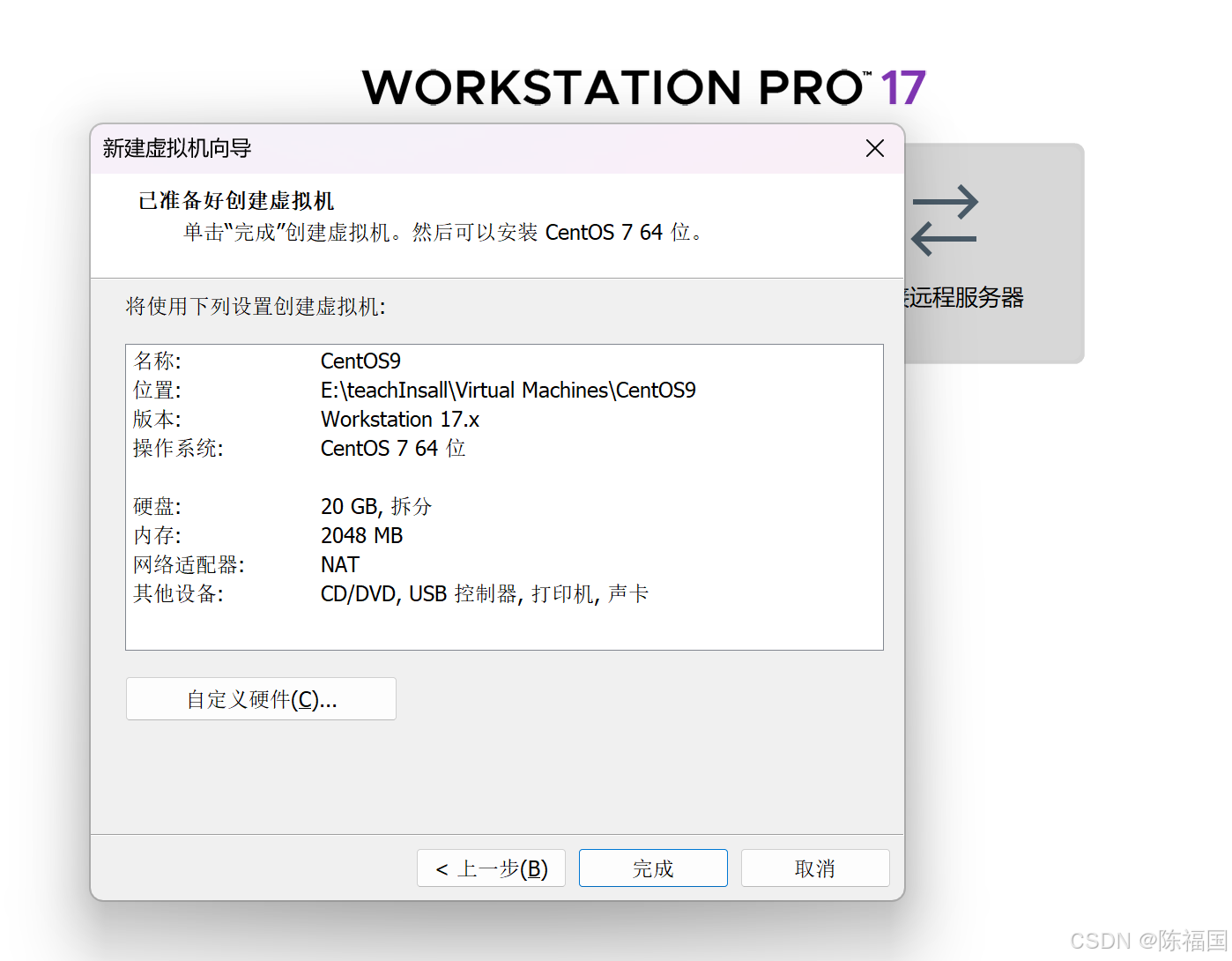Screen dimensions: 1232x961
Task: Click the 完成 button to finish the wizard
Action: pos(653,868)
